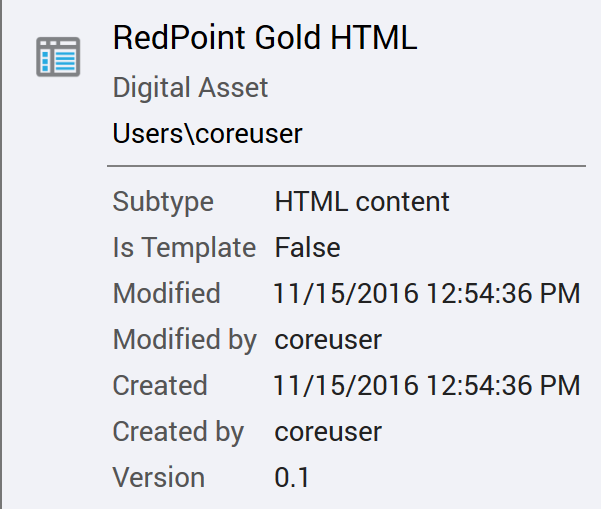Select coreuser in the Created by row
This screenshot has height=509, width=601.
(328, 432)
